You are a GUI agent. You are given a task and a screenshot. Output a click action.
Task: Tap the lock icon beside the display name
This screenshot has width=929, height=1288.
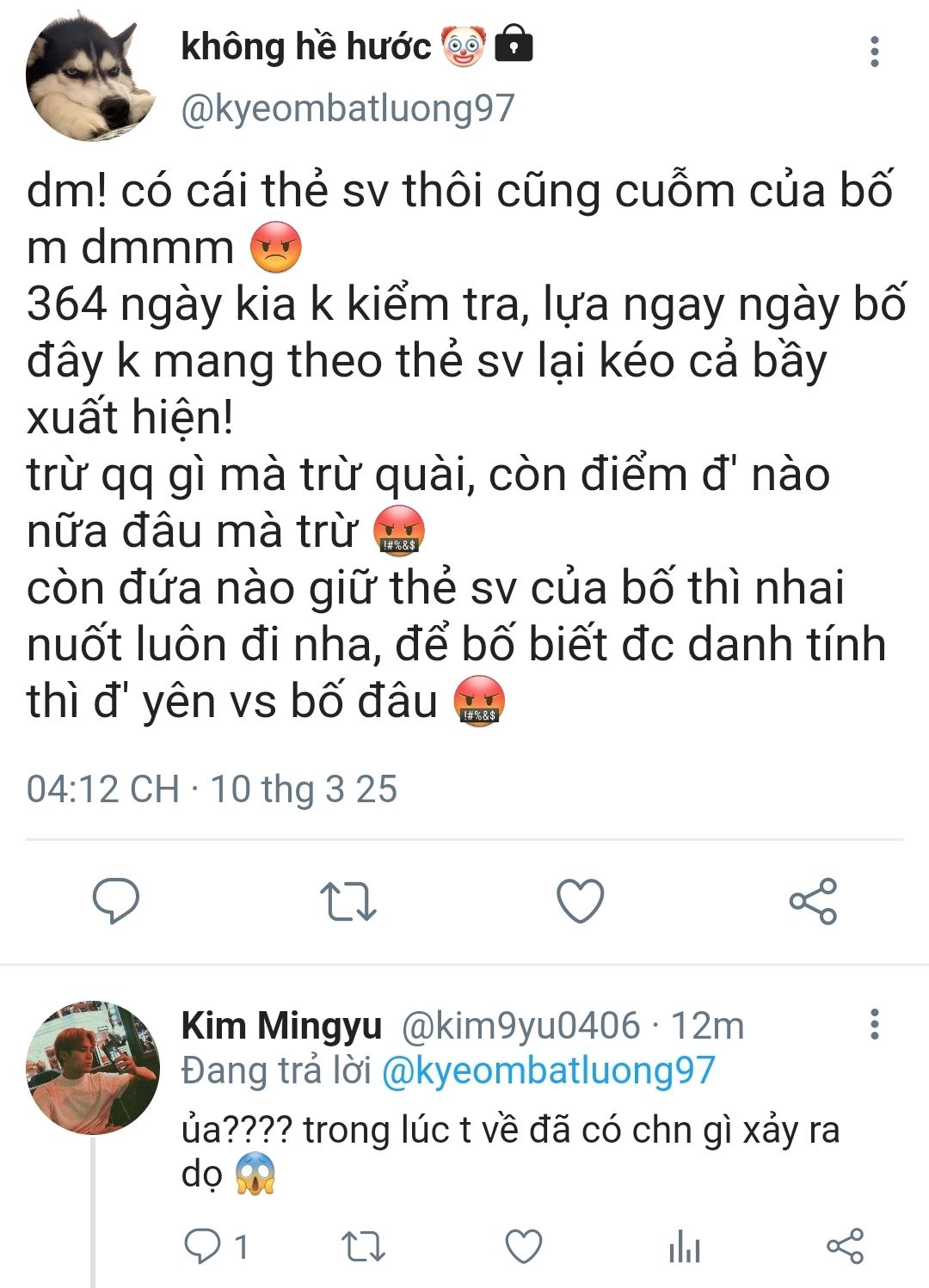click(x=514, y=46)
